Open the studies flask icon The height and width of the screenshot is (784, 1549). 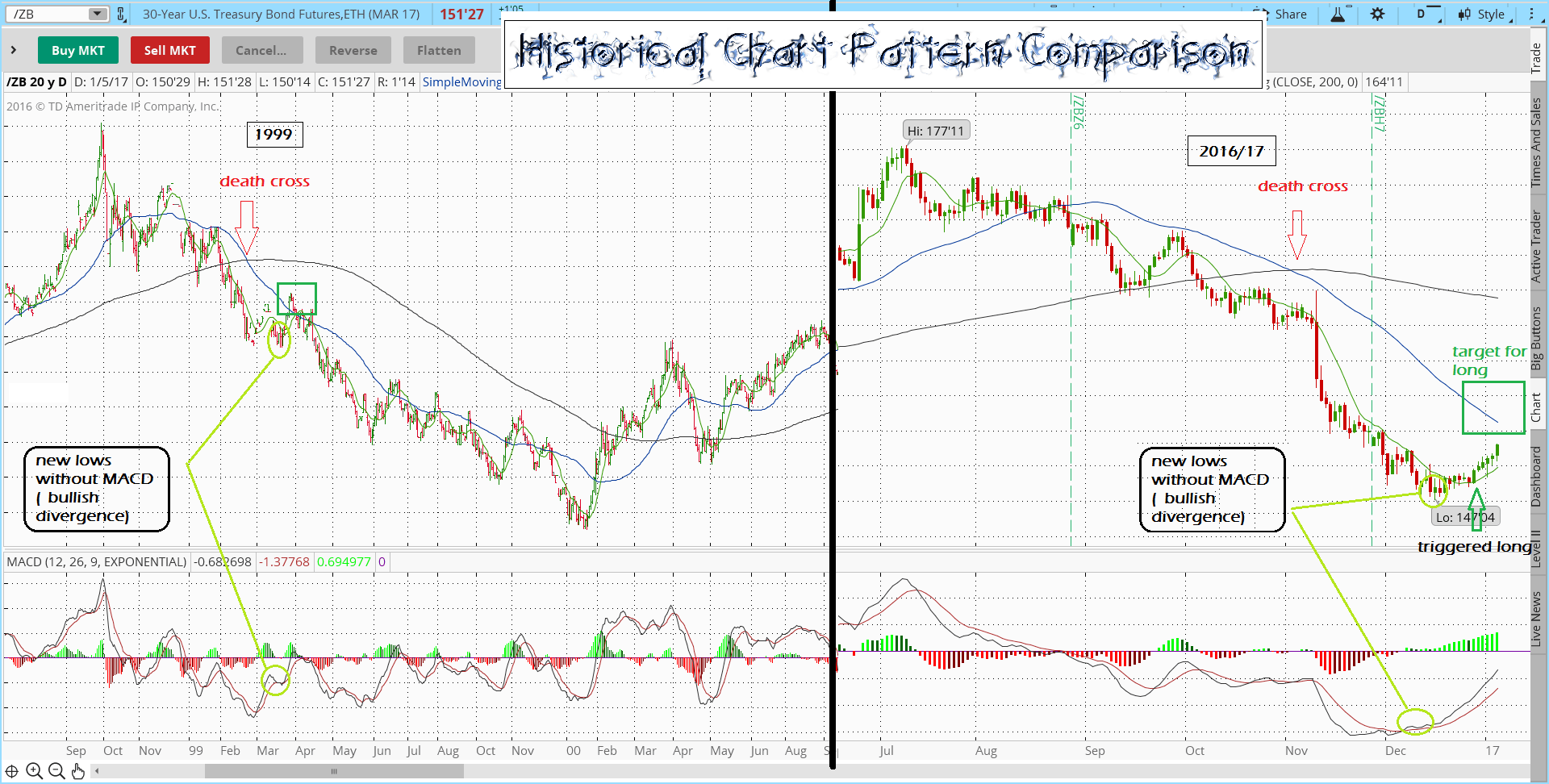[1338, 15]
